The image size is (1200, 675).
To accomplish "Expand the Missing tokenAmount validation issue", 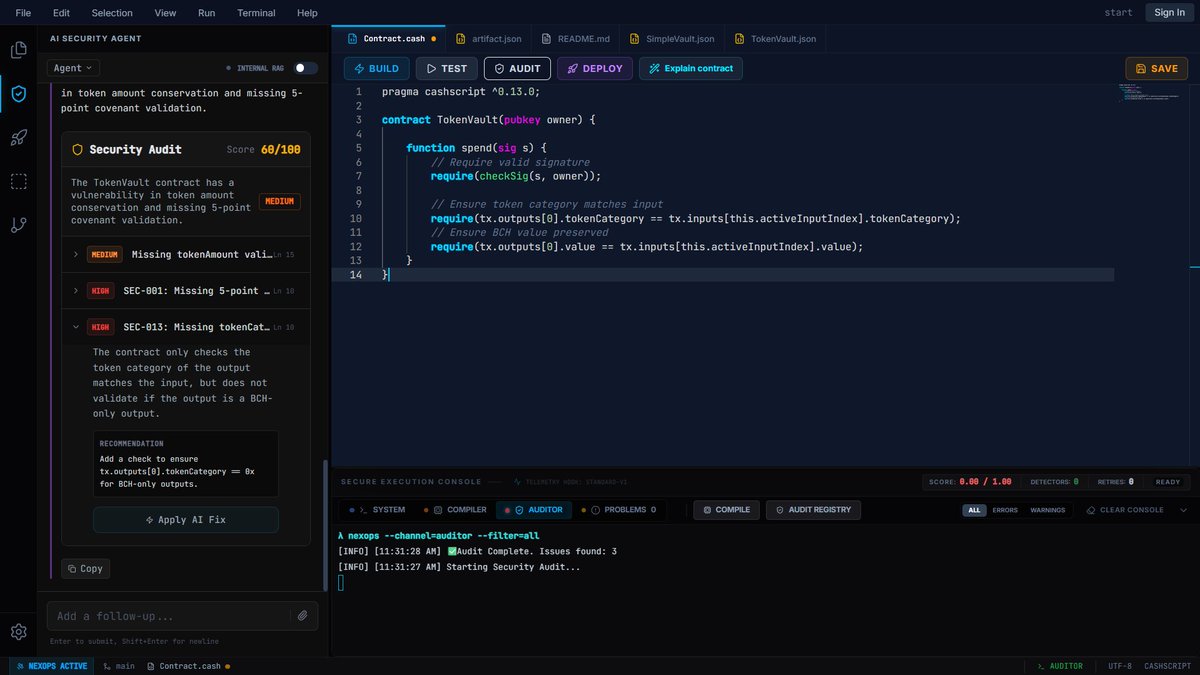I will pyautogui.click(x=185, y=254).
